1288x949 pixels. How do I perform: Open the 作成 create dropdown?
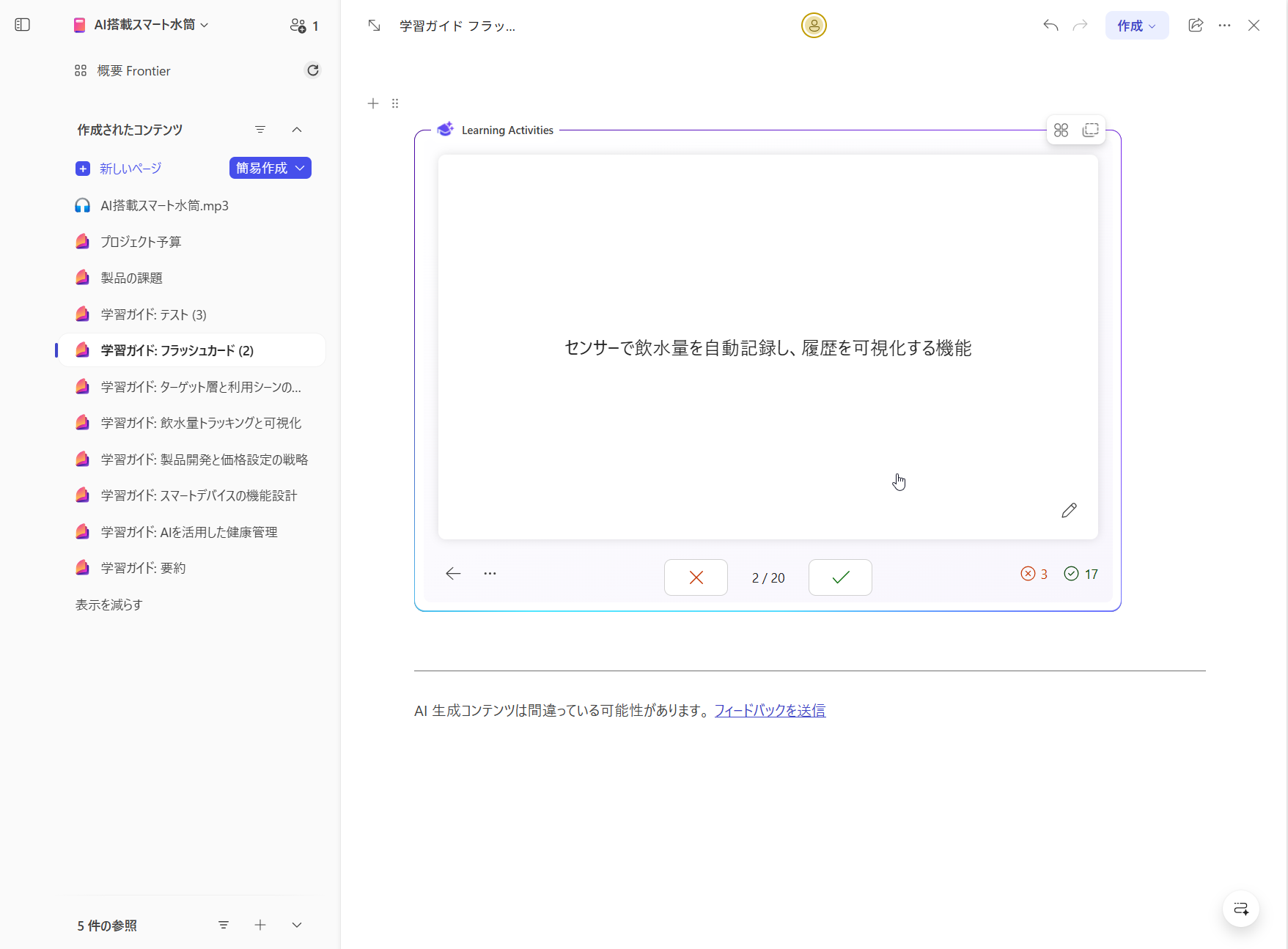[1136, 25]
